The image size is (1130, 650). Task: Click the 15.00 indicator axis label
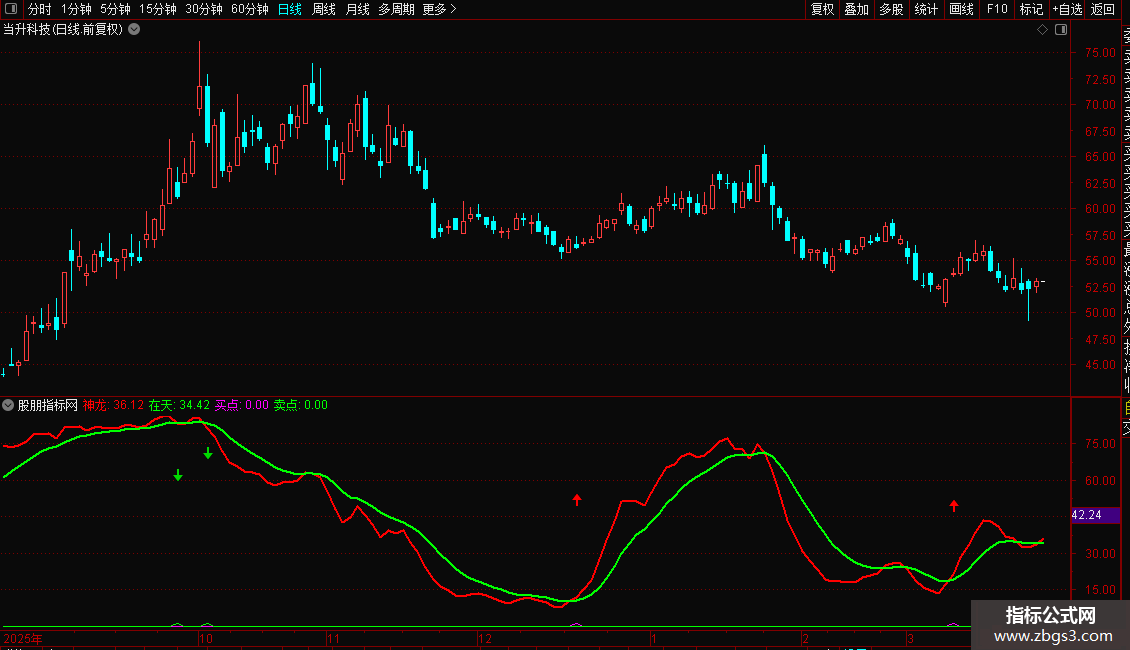(1100, 589)
